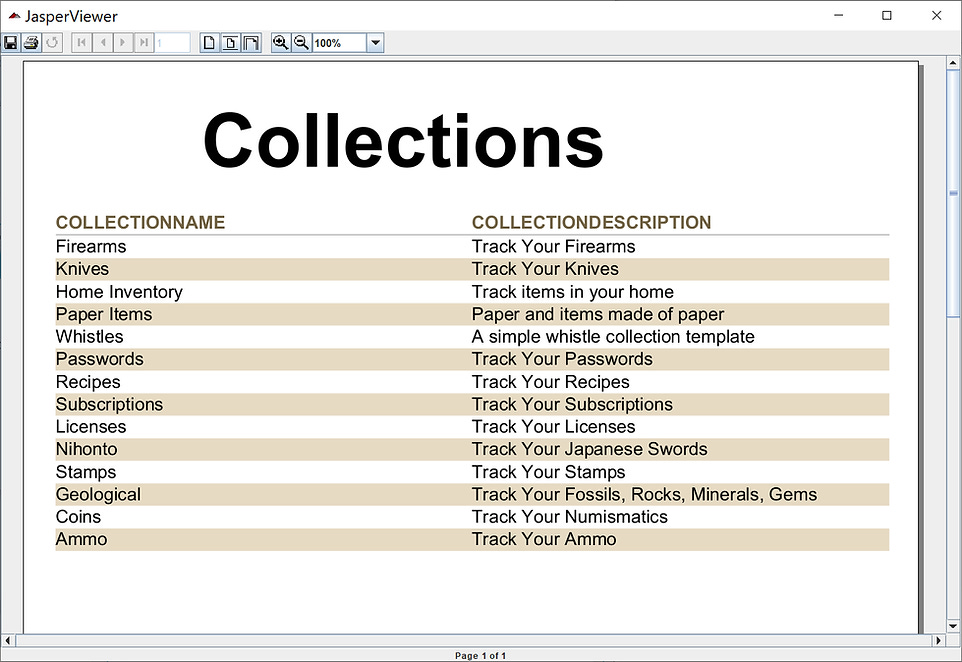Click 'Track Your Numismatics' description
Viewport: 962px width, 662px height.
pyautogui.click(x=569, y=517)
